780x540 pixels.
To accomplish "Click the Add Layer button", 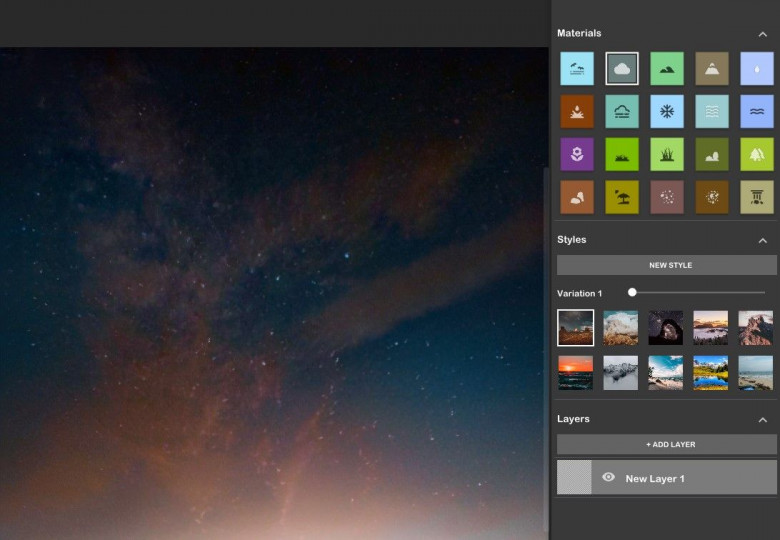I will (x=666, y=444).
